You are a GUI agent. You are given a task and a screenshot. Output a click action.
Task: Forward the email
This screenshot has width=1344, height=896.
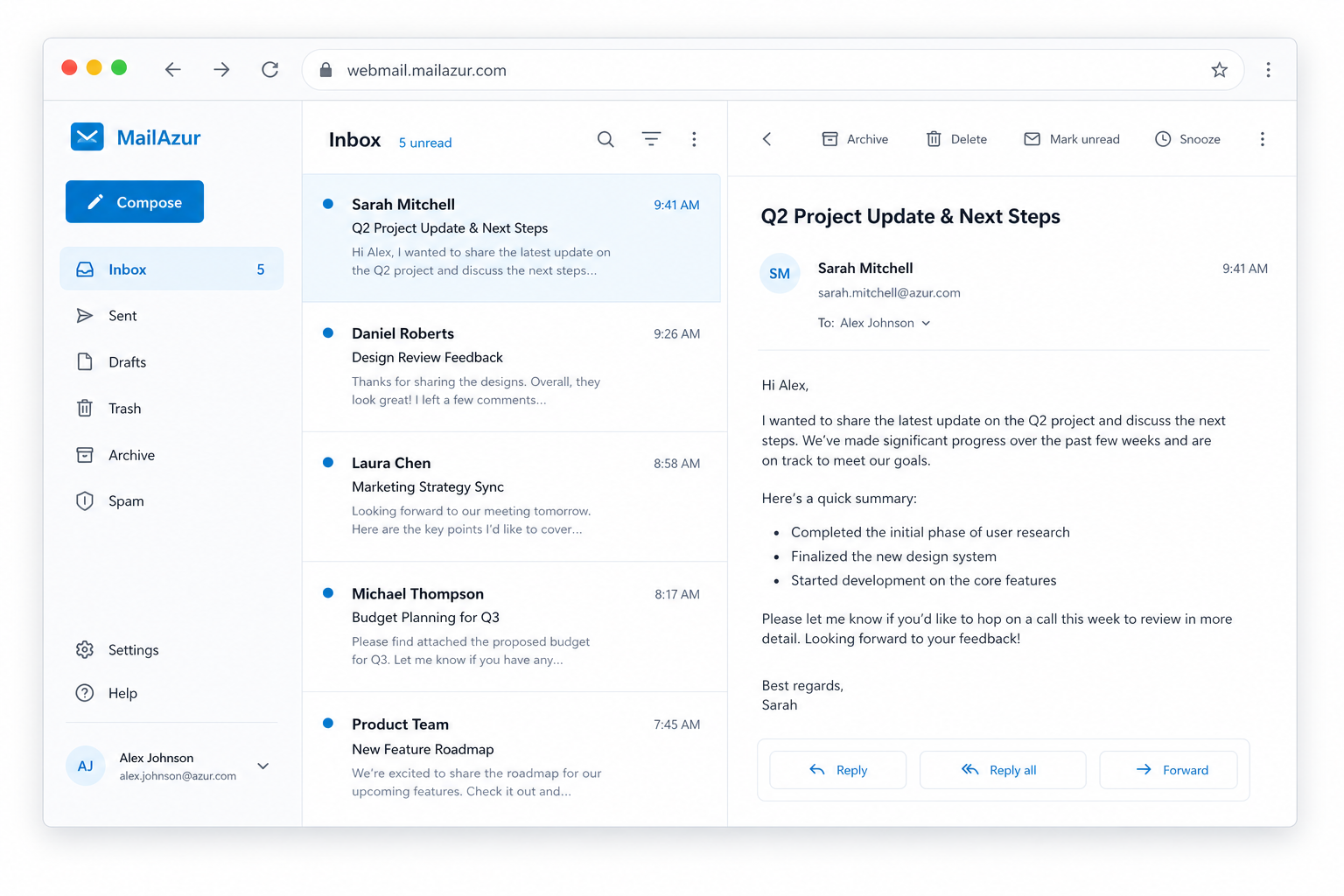[1168, 770]
